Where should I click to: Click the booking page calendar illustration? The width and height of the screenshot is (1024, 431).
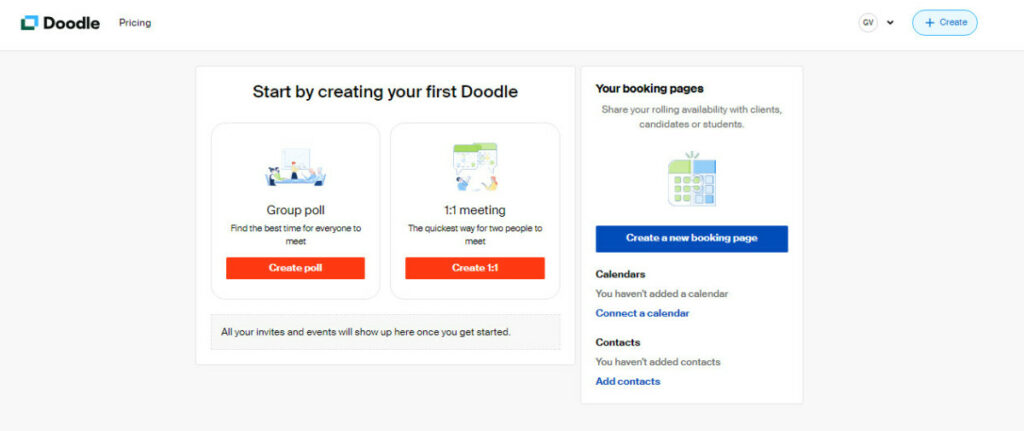[x=692, y=178]
